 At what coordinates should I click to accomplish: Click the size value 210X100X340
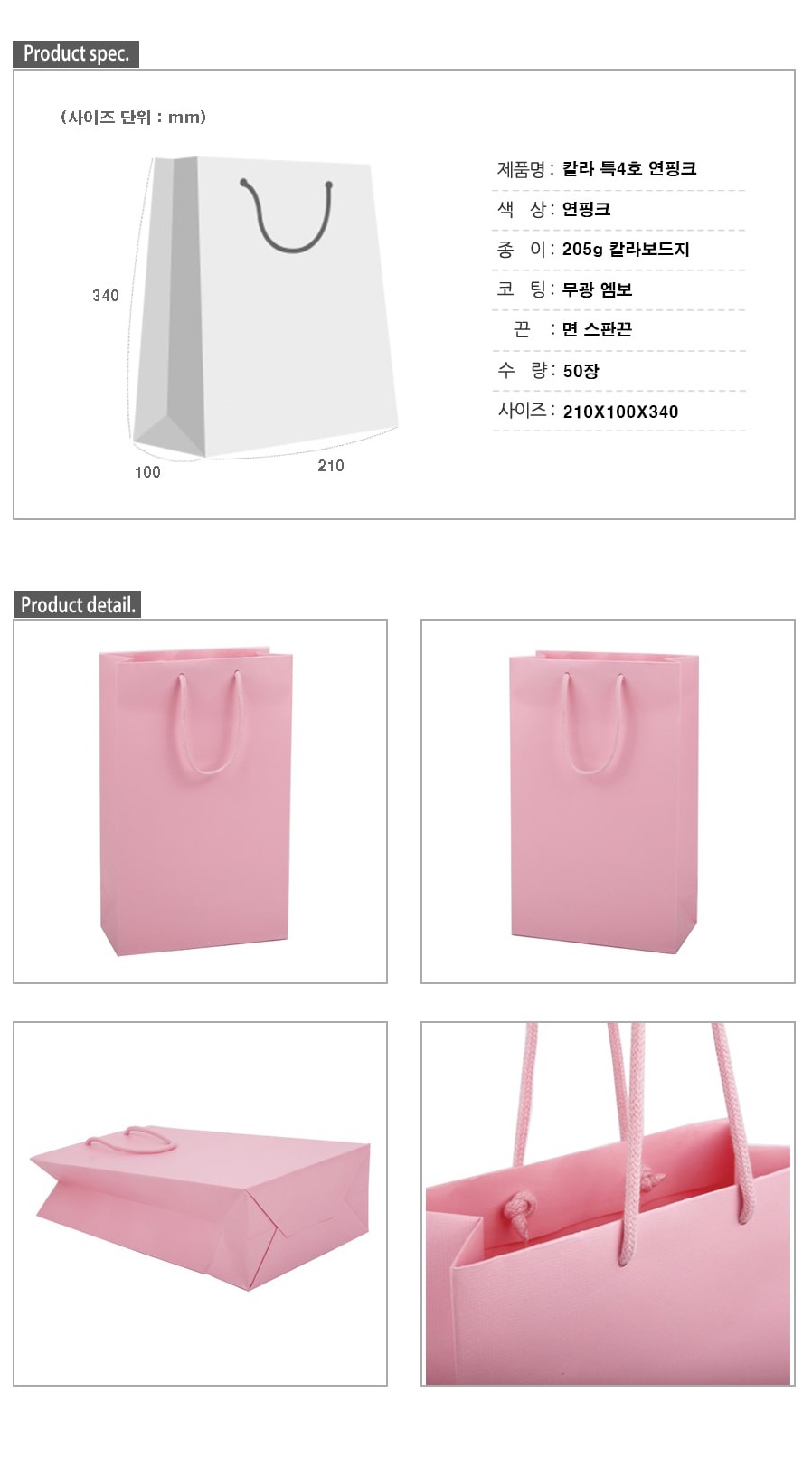tap(620, 412)
